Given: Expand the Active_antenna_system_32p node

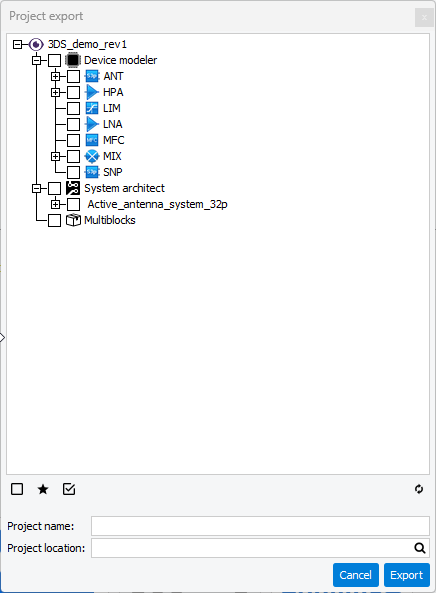Looking at the screenshot, I should click(56, 204).
